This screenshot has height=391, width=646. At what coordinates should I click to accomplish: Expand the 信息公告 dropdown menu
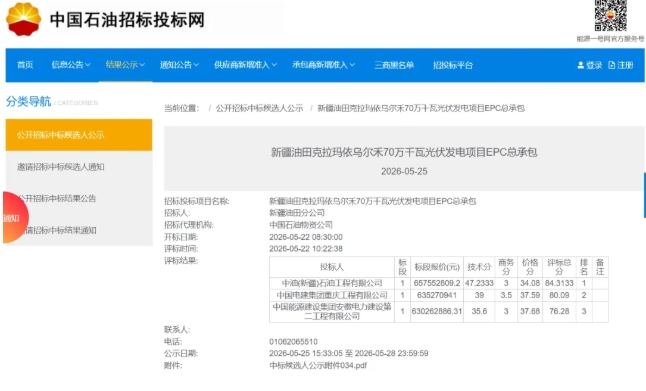click(x=71, y=65)
